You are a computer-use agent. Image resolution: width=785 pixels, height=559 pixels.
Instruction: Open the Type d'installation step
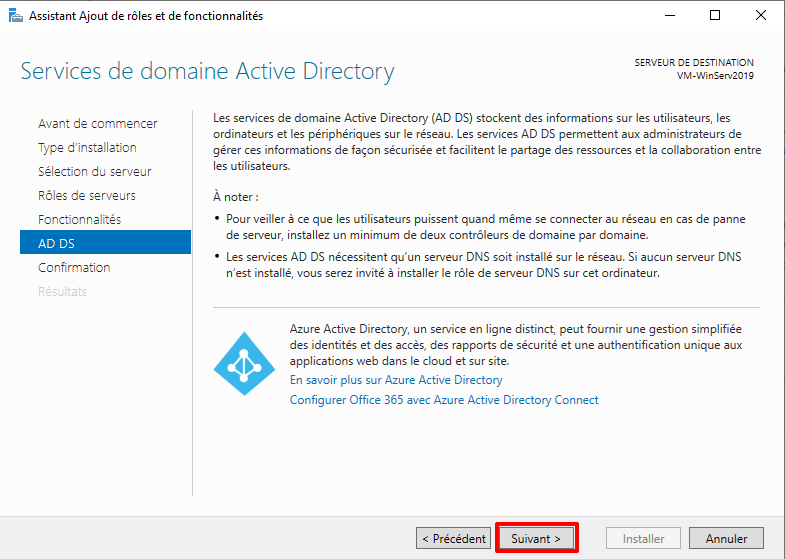[87, 148]
